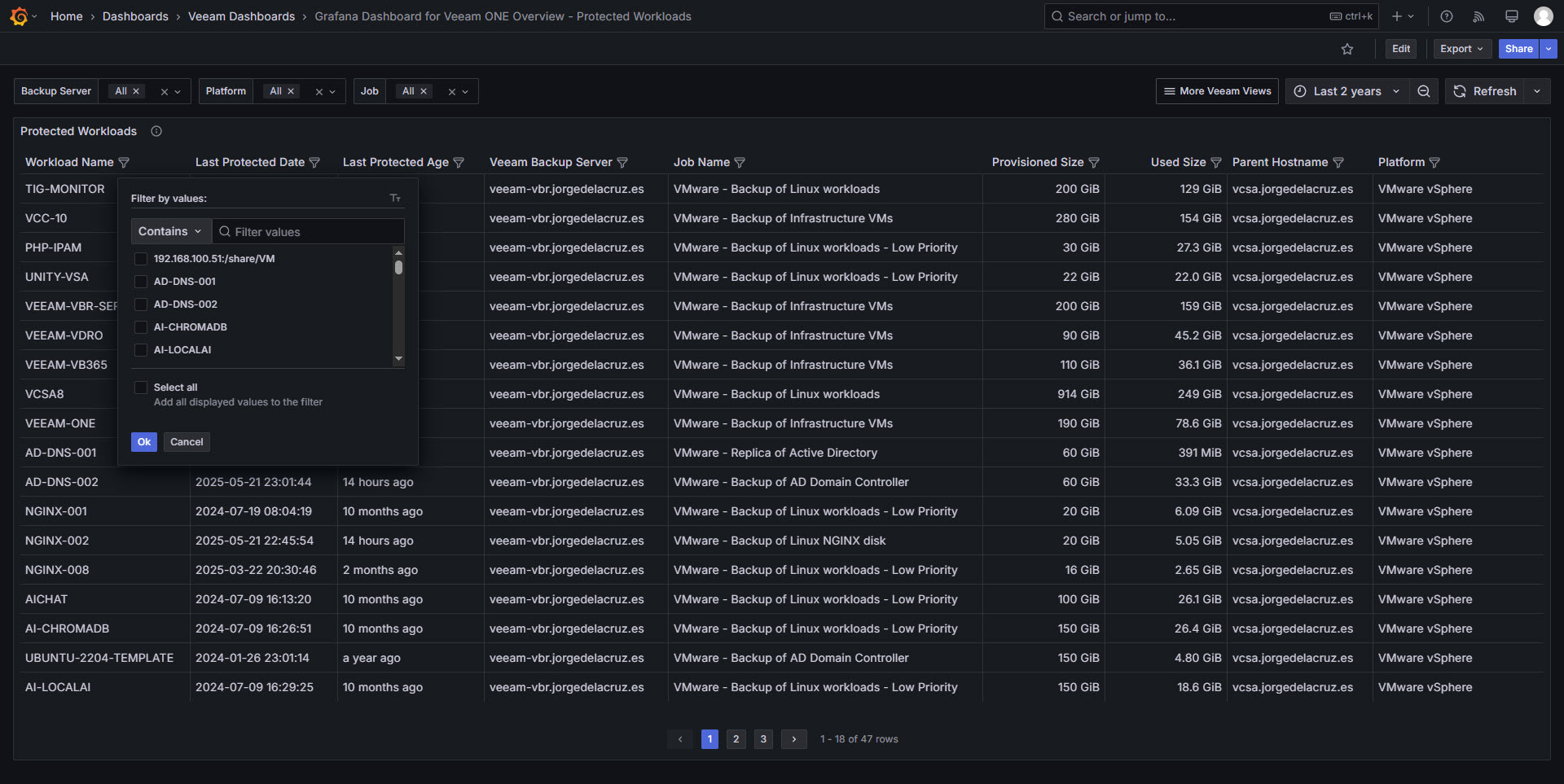Mark dashboard as favorite with star
This screenshot has width=1564, height=784.
click(x=1347, y=49)
